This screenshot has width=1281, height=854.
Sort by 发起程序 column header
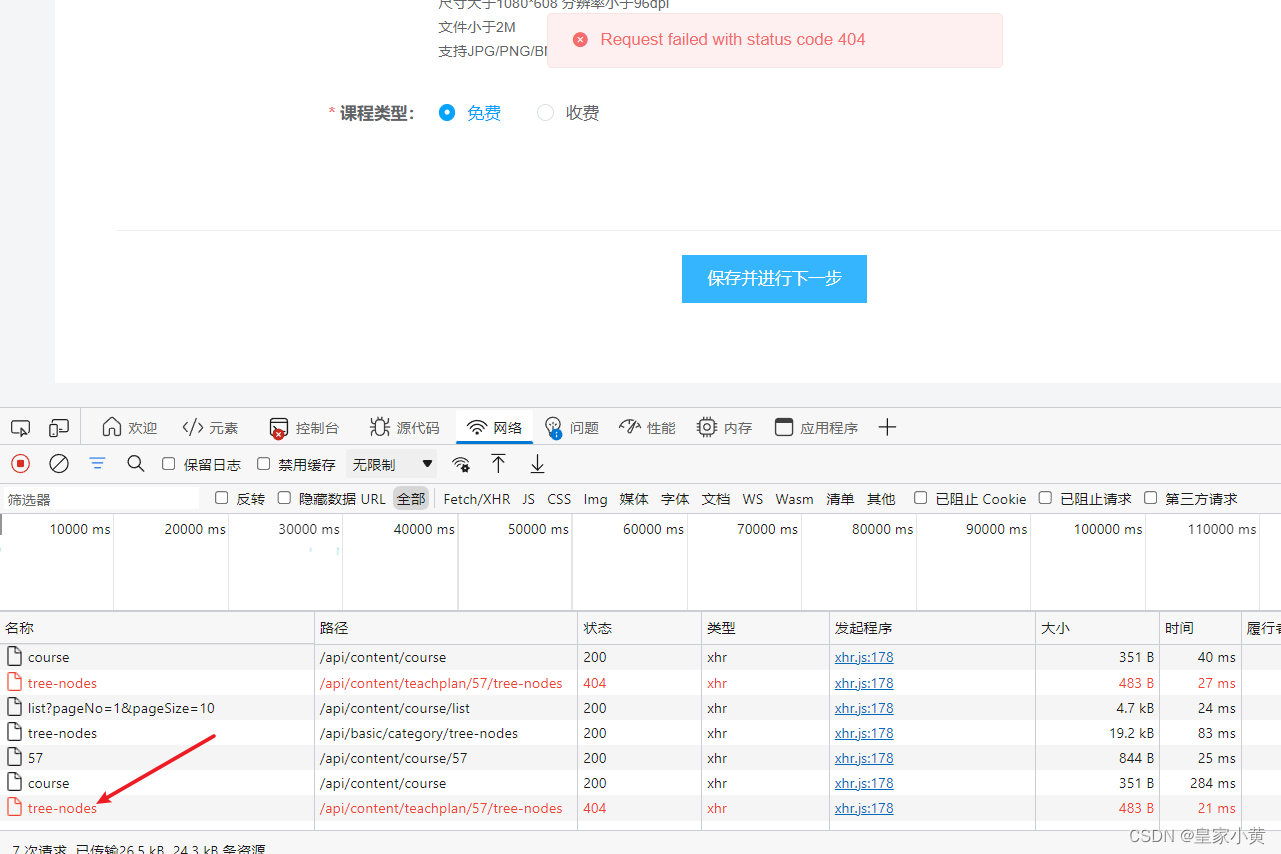click(x=932, y=628)
